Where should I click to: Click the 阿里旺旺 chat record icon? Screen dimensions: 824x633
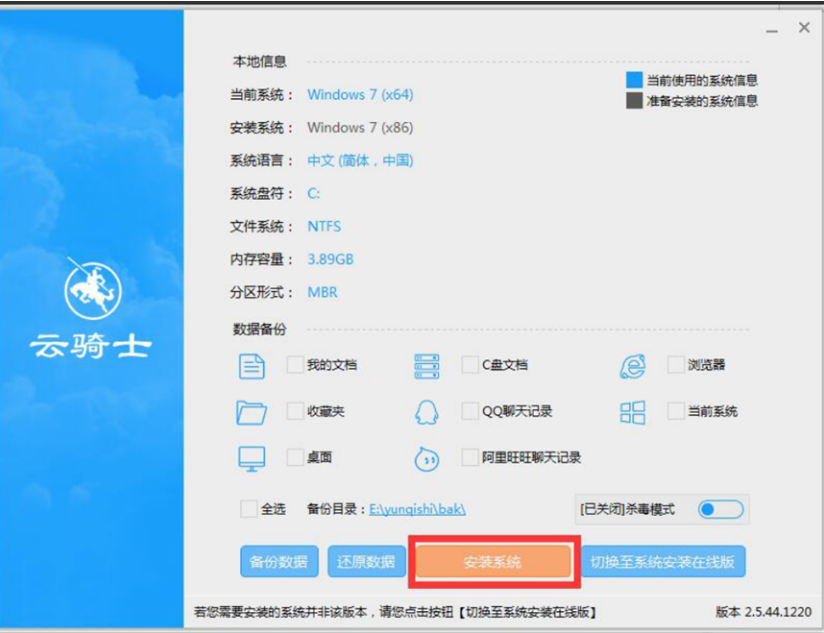pos(426,459)
